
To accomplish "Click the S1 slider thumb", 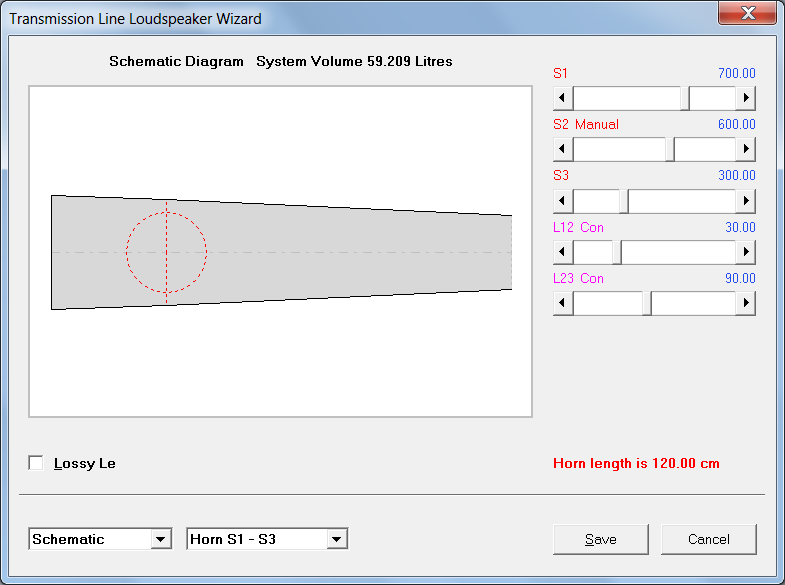I will (x=685, y=98).
